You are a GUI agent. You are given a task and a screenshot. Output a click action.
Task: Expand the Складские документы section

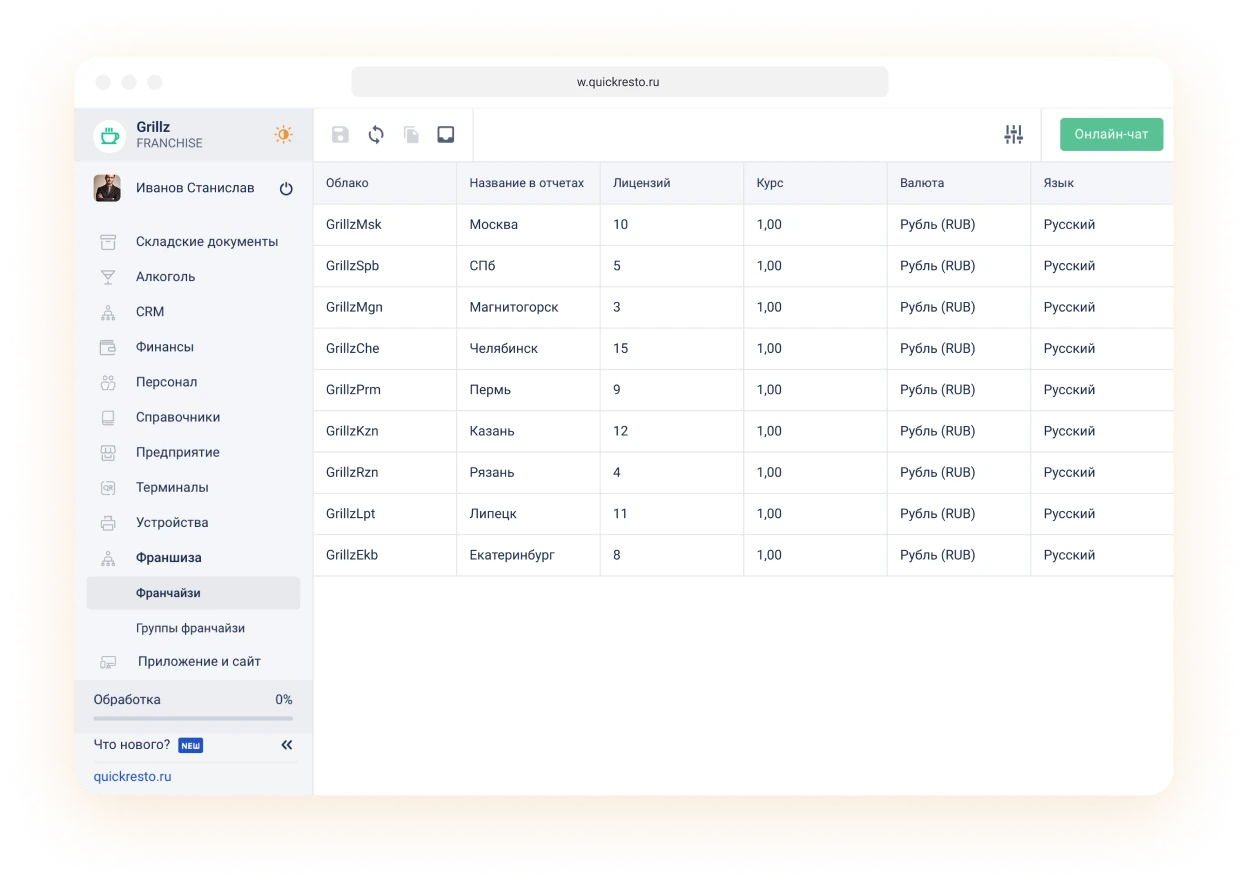click(206, 242)
